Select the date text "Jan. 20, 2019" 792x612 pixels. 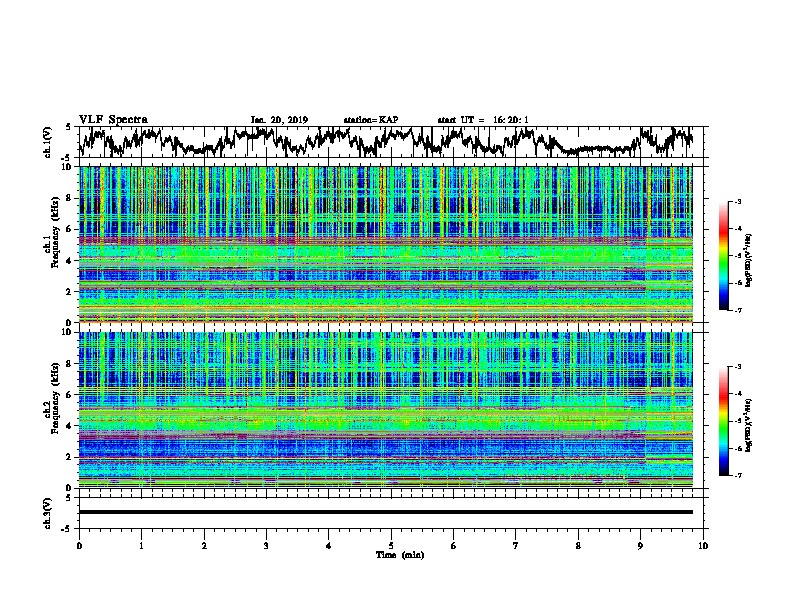tap(279, 120)
